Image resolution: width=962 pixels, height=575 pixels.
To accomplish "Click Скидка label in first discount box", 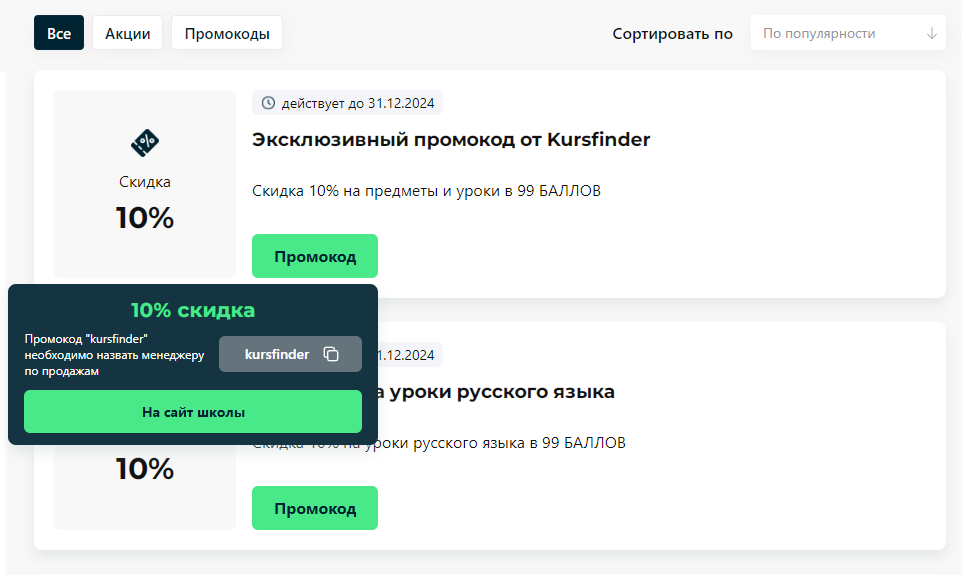I will [145, 182].
